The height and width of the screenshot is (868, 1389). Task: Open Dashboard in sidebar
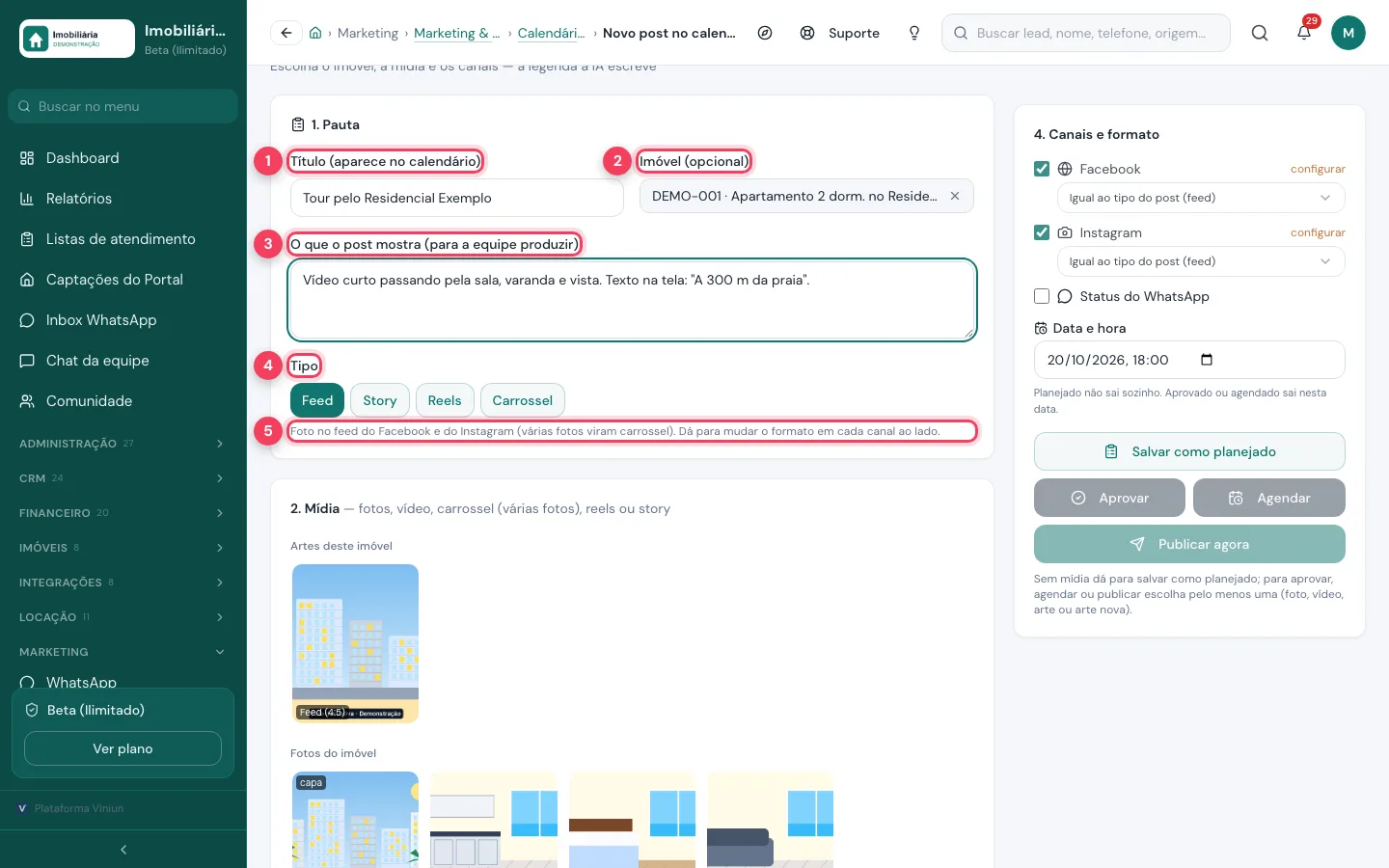(x=123, y=158)
